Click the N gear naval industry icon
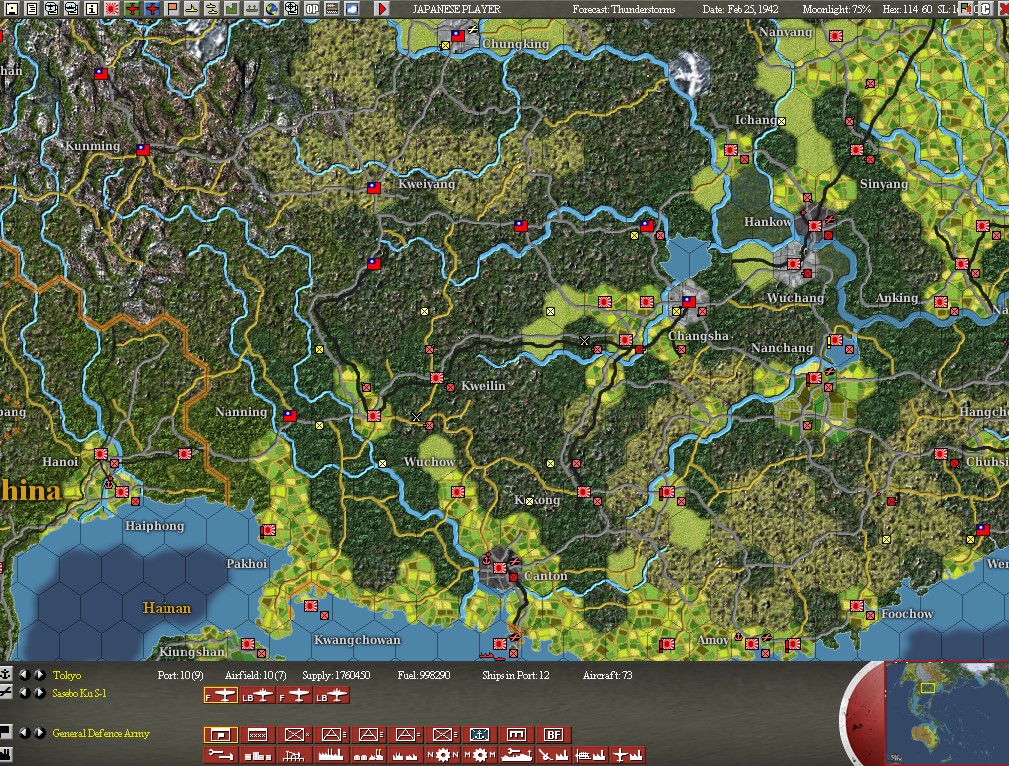Viewport: 1009px width, 766px height. (x=443, y=754)
